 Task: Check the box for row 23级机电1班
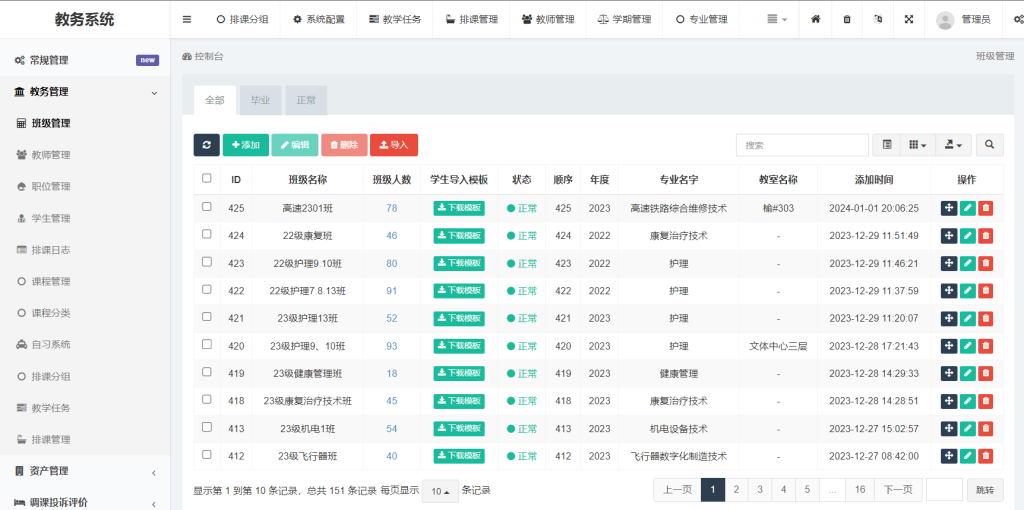pos(207,426)
